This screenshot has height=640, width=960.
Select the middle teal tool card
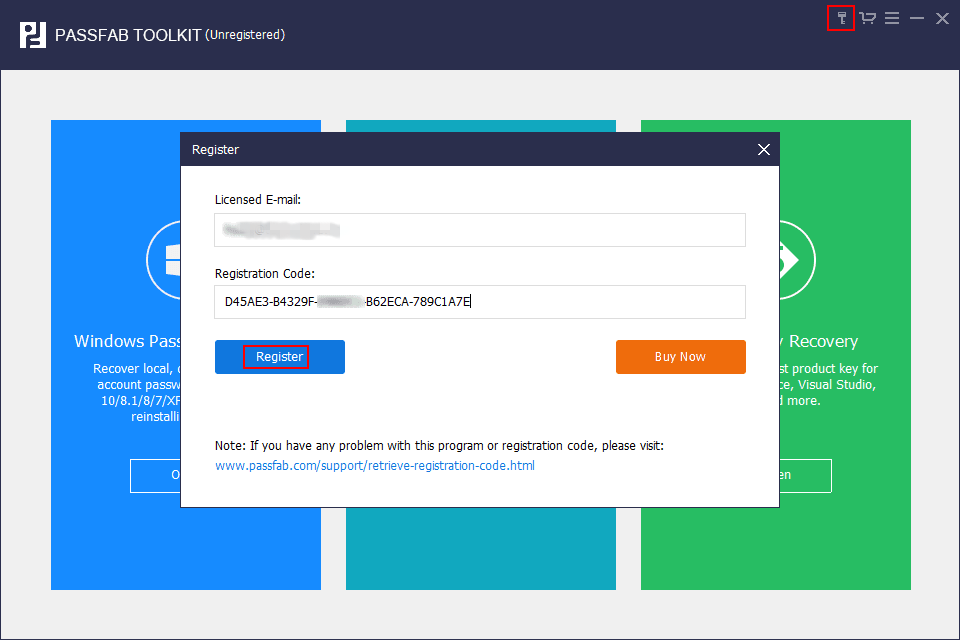(481, 548)
